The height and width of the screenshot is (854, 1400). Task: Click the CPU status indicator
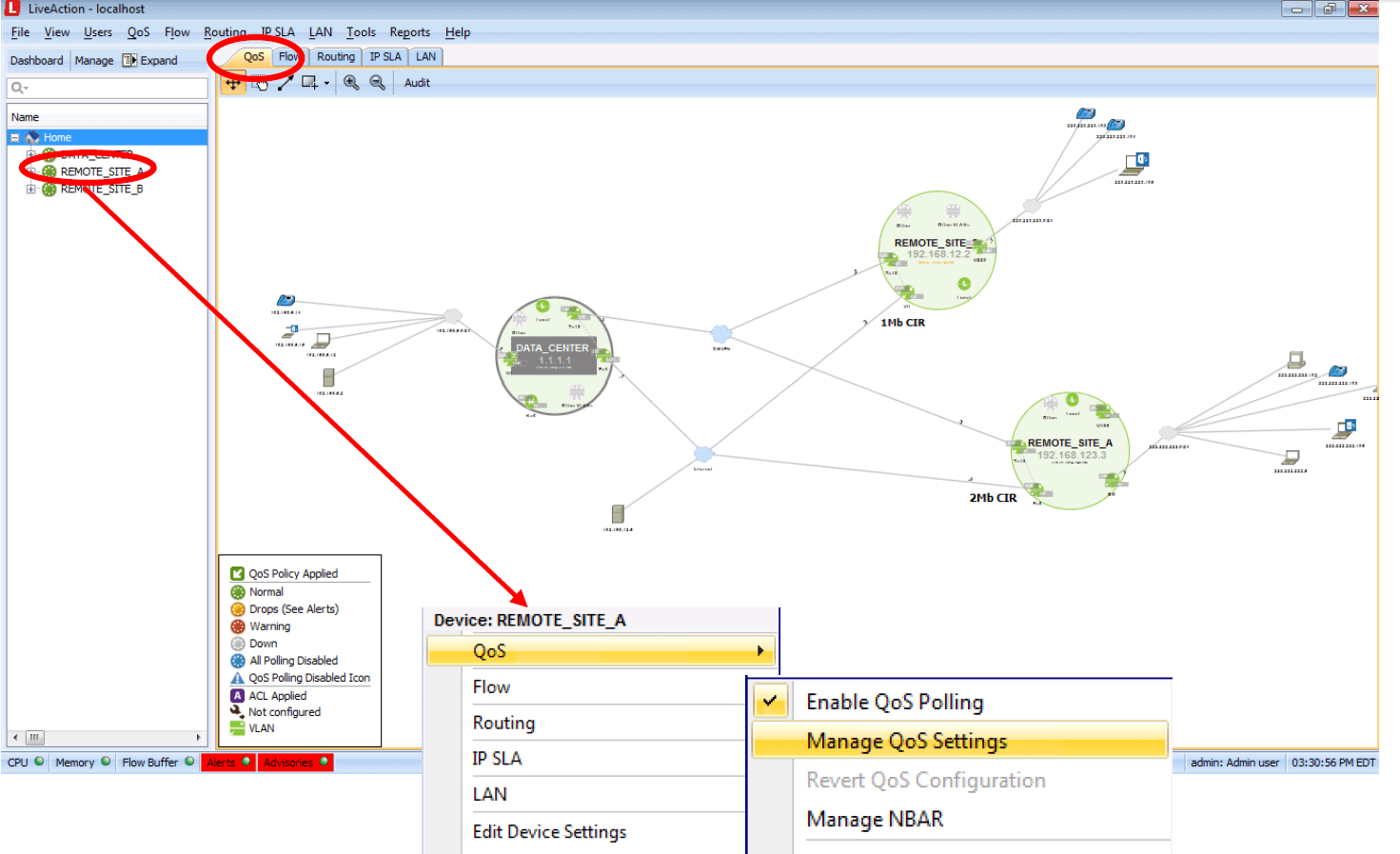(x=25, y=763)
